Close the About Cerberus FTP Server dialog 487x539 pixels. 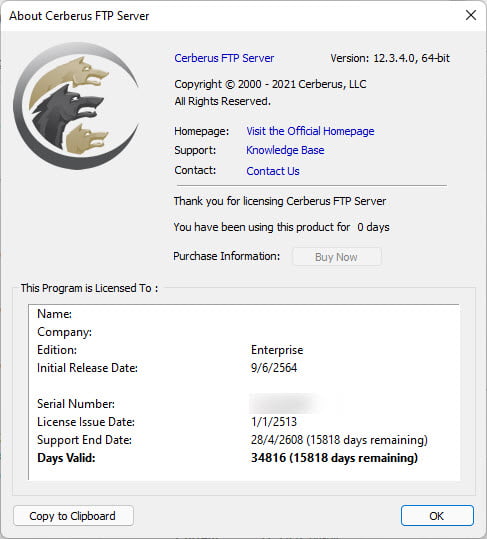pyautogui.click(x=471, y=15)
